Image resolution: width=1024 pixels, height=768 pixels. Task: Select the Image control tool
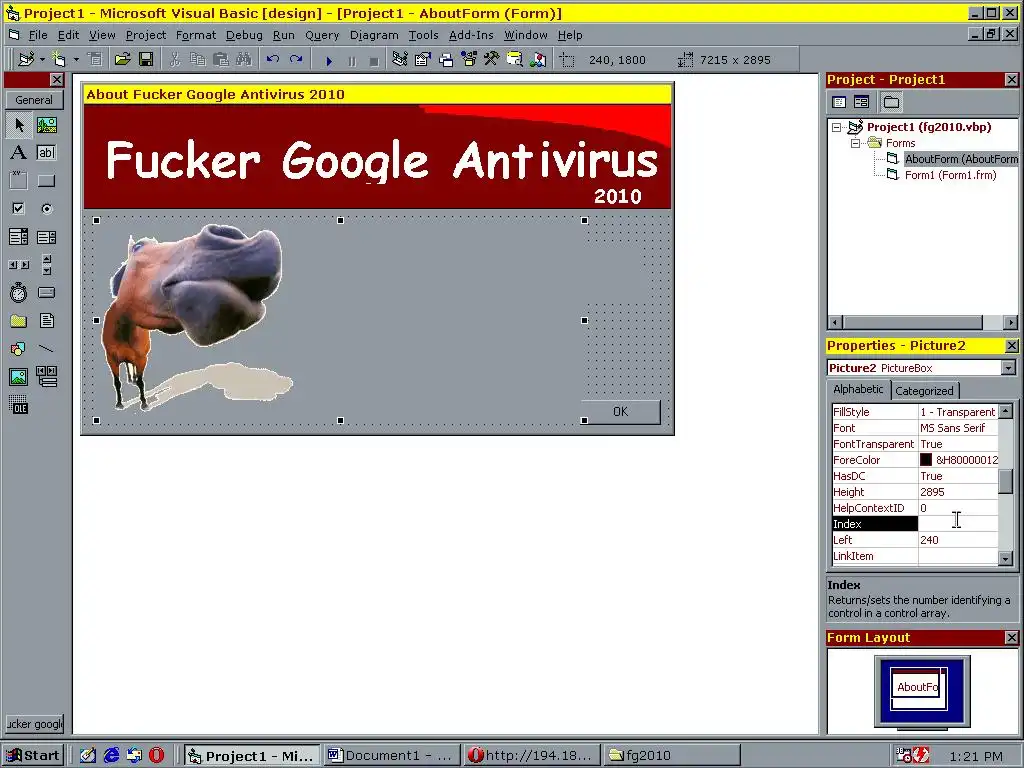pos(18,377)
